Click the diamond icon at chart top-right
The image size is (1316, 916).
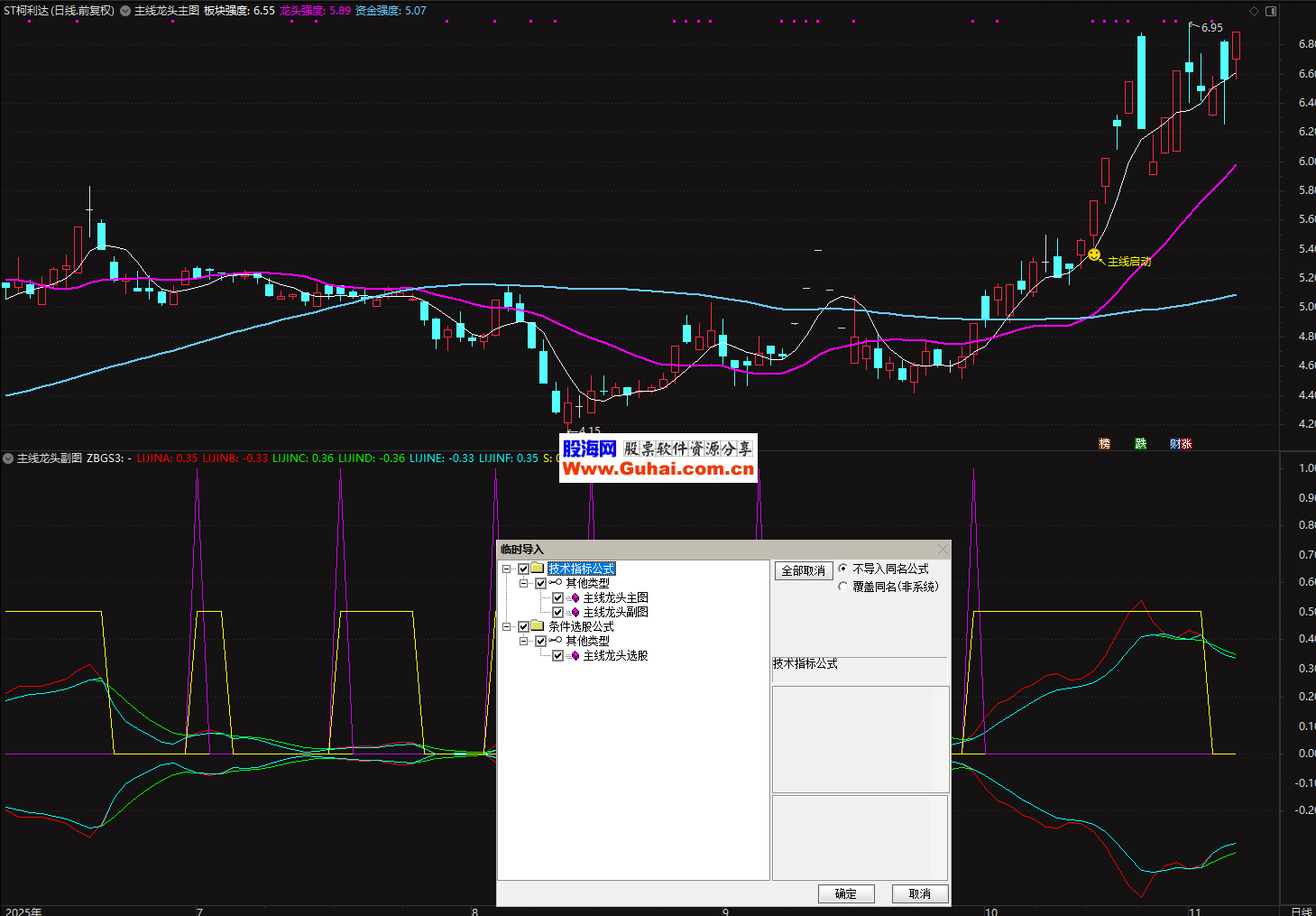(x=1254, y=11)
